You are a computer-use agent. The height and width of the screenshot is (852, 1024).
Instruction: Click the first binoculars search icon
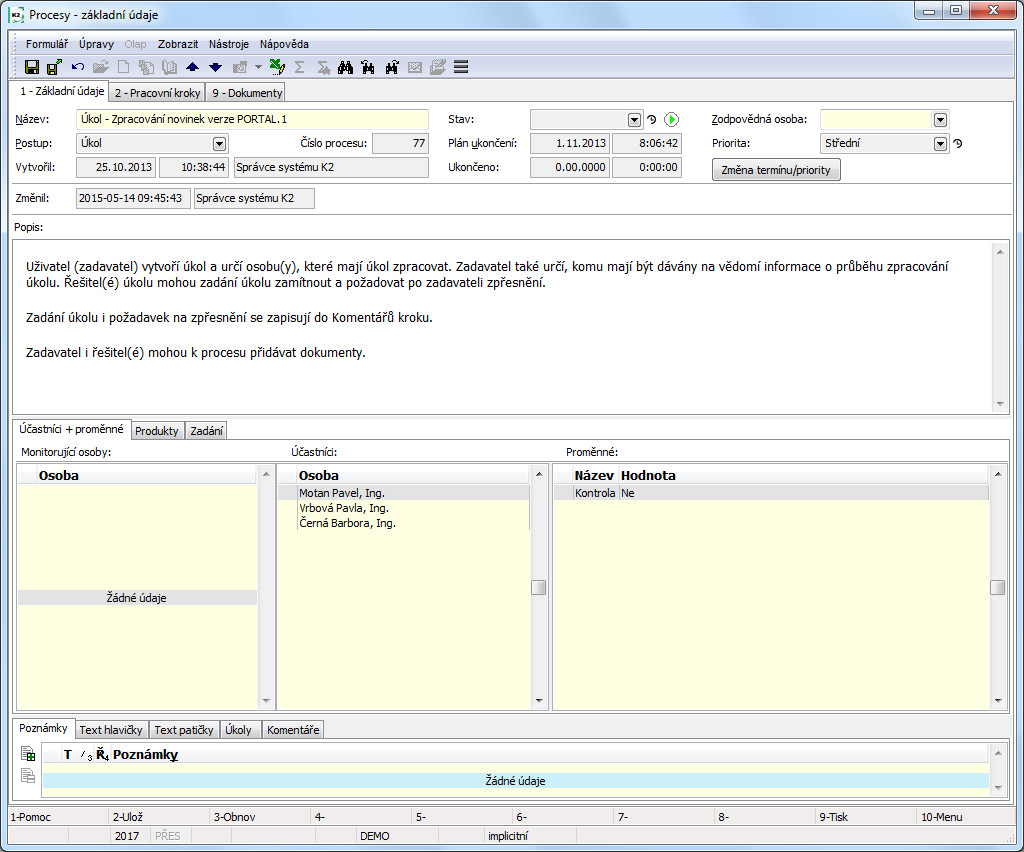click(x=346, y=67)
